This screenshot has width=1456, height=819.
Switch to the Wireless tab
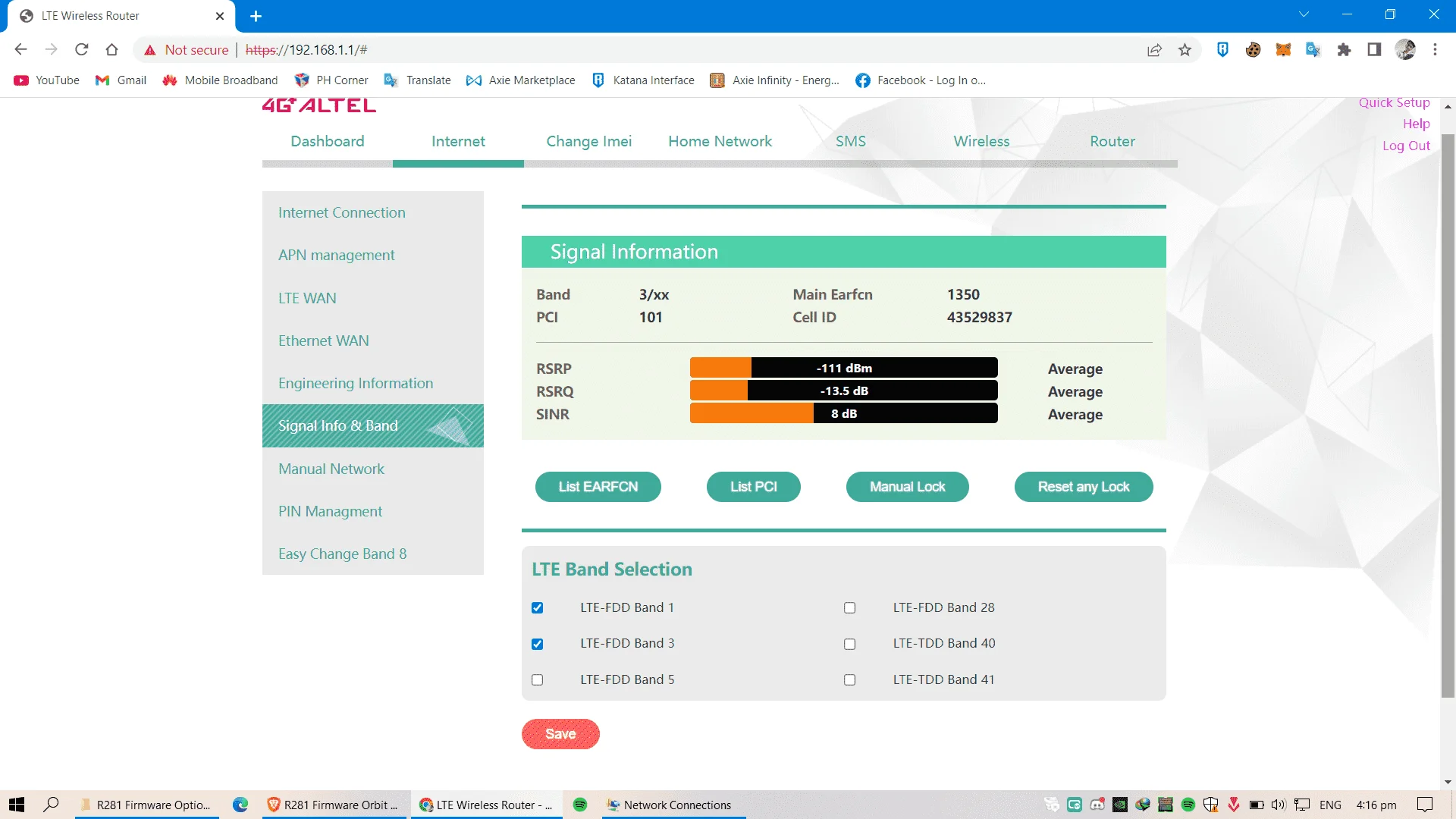click(981, 141)
